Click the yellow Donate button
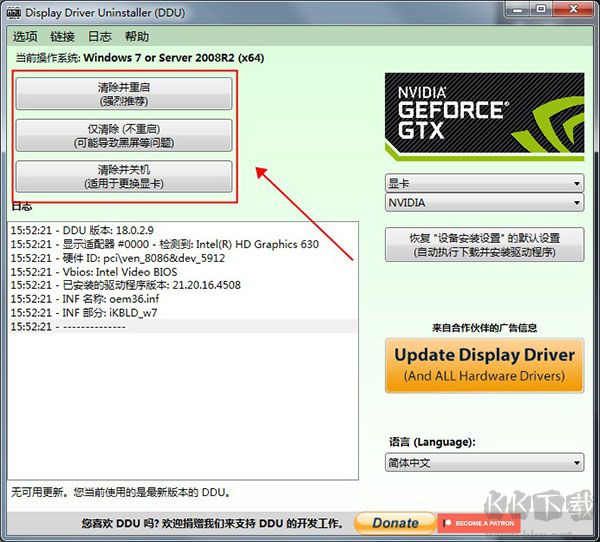The width and height of the screenshot is (600, 542). click(395, 523)
